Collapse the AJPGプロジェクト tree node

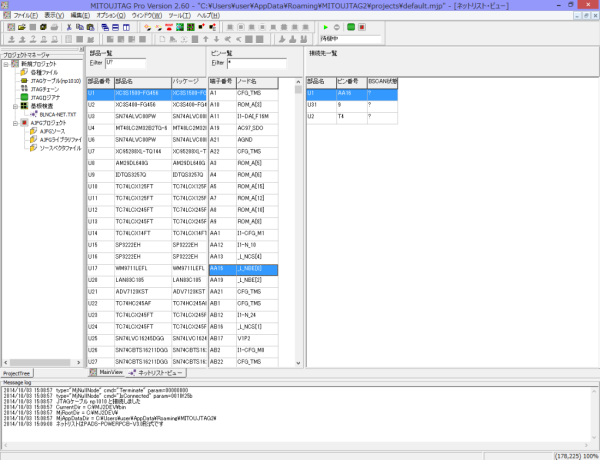pos(13,123)
